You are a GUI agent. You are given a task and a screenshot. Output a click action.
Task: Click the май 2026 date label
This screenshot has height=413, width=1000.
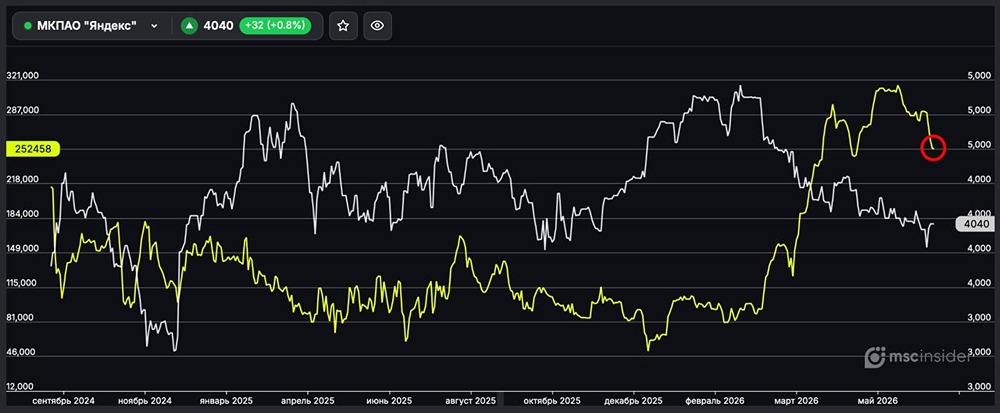click(878, 401)
